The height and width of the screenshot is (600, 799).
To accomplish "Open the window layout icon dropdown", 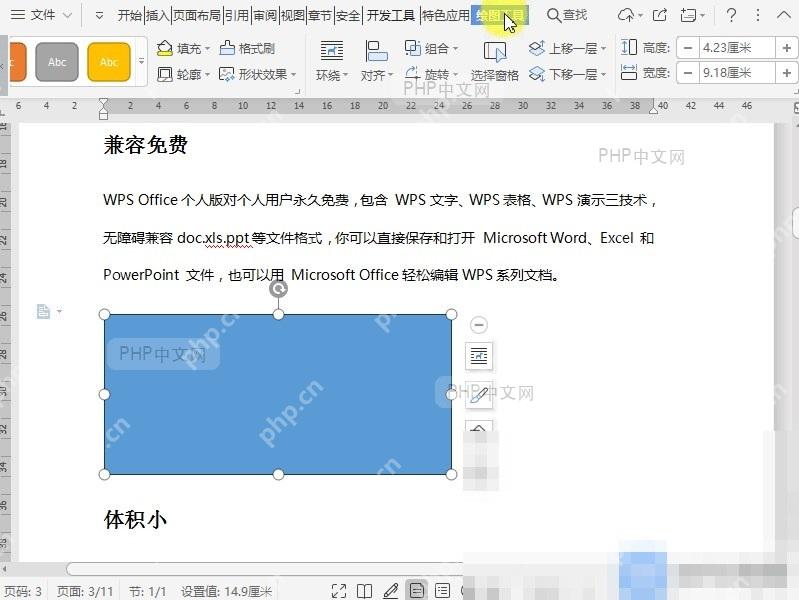I will coord(692,15).
